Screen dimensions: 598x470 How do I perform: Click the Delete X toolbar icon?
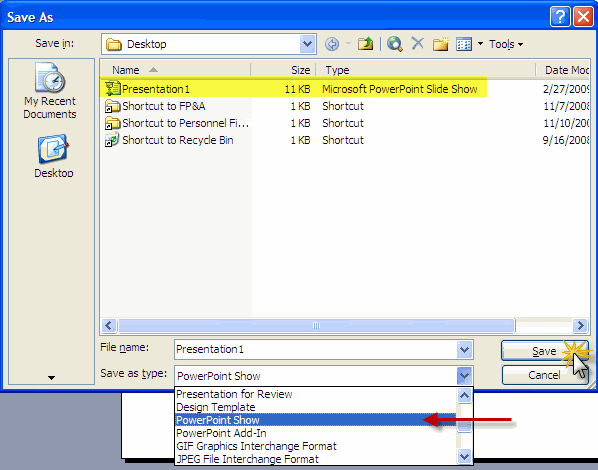[x=418, y=43]
